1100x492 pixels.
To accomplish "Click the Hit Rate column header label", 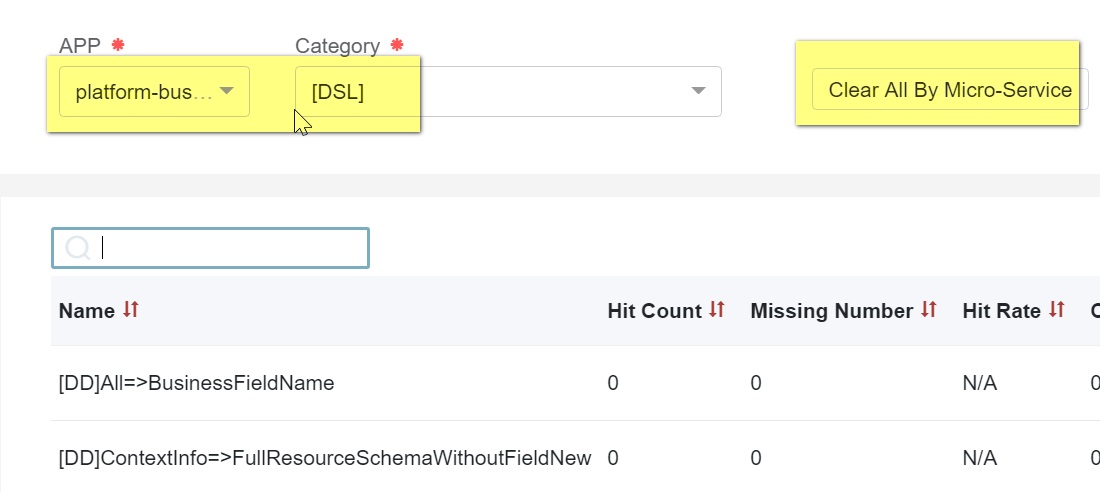I will pyautogui.click(x=1001, y=311).
